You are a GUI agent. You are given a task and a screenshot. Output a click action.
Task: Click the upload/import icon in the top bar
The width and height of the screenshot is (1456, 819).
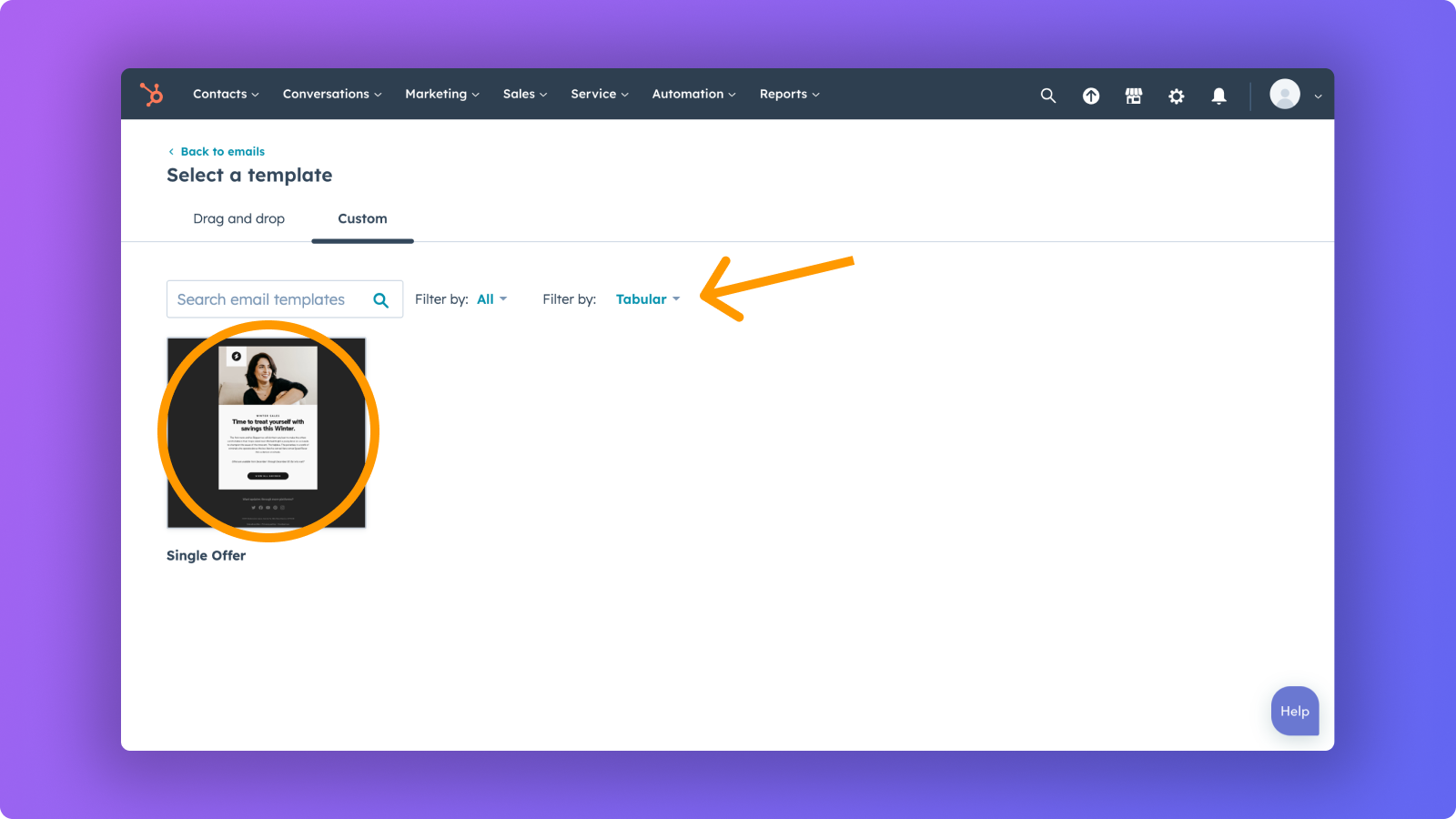point(1090,95)
